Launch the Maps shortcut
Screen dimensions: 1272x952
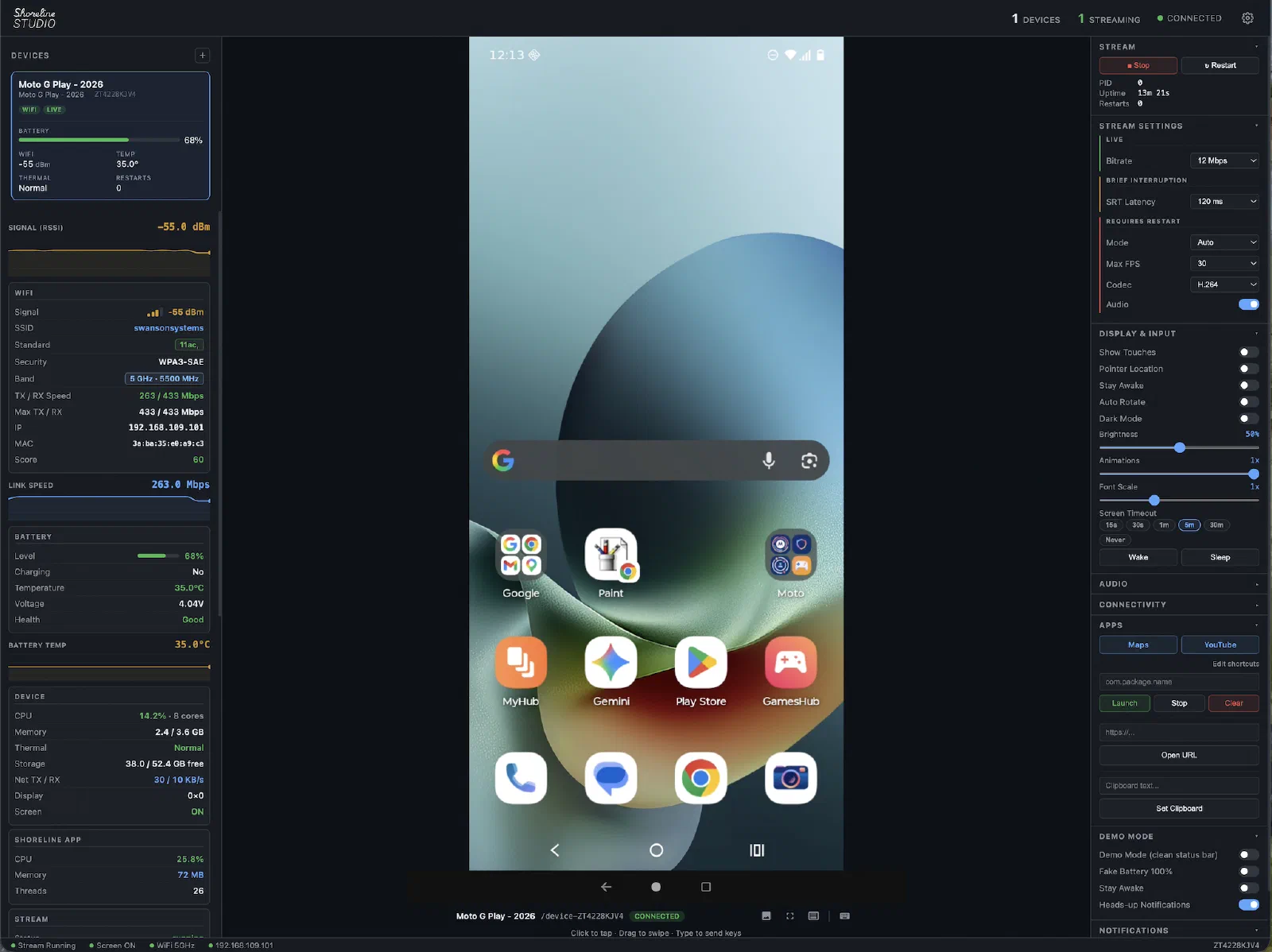1138,644
